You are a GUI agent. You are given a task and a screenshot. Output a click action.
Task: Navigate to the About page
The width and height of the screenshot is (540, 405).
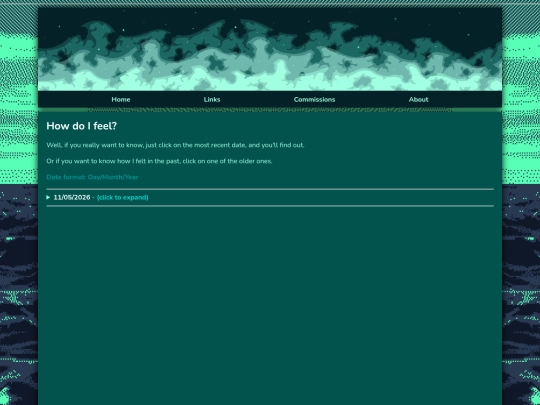[x=418, y=100]
